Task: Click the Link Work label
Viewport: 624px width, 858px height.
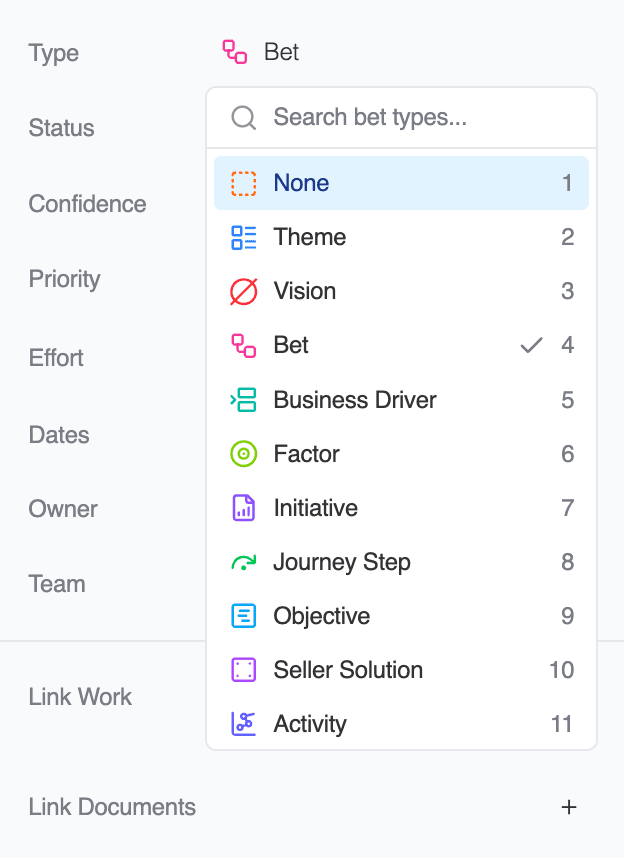Action: click(80, 697)
